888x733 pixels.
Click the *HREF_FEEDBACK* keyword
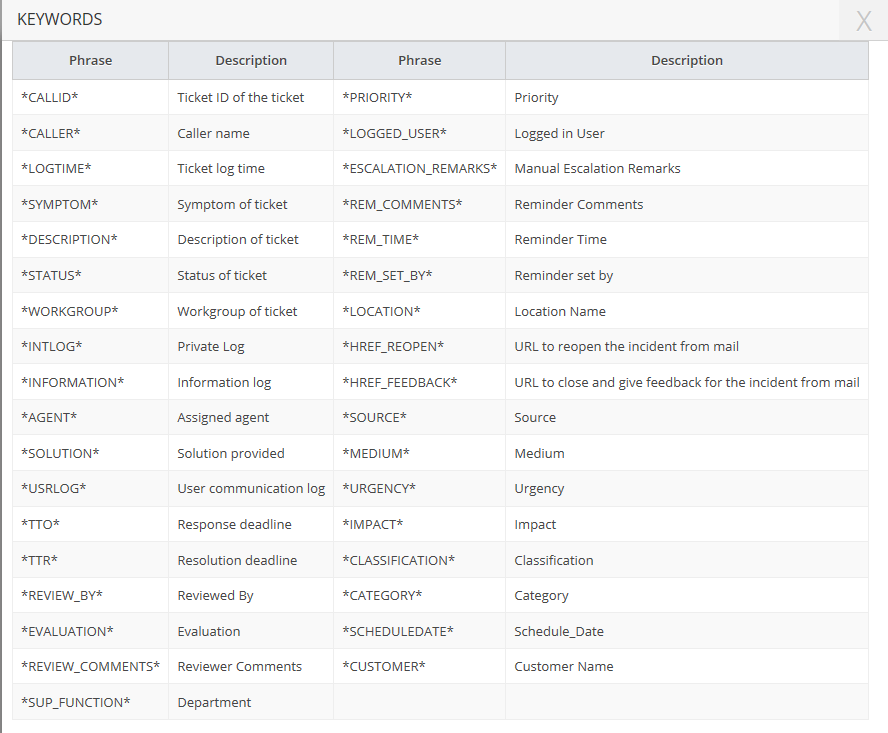click(399, 382)
